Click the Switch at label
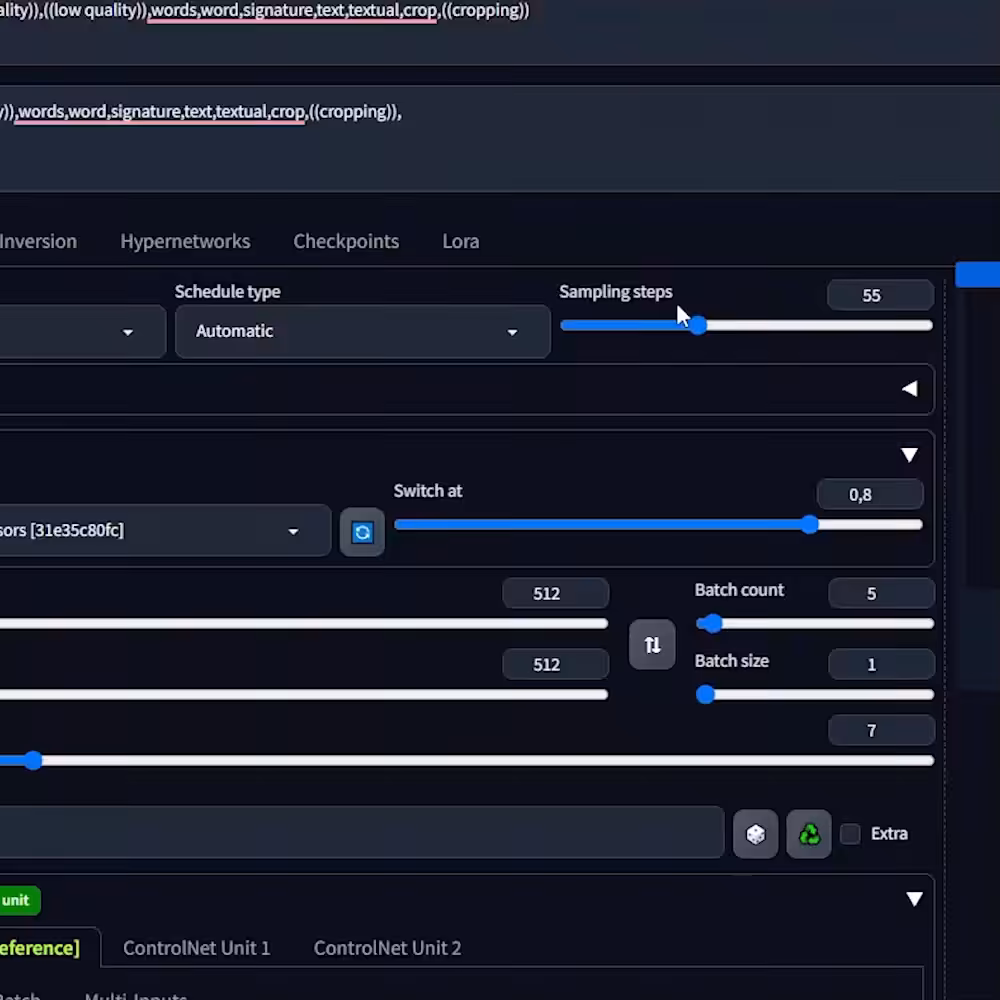The height and width of the screenshot is (1000, 1000). click(x=427, y=490)
